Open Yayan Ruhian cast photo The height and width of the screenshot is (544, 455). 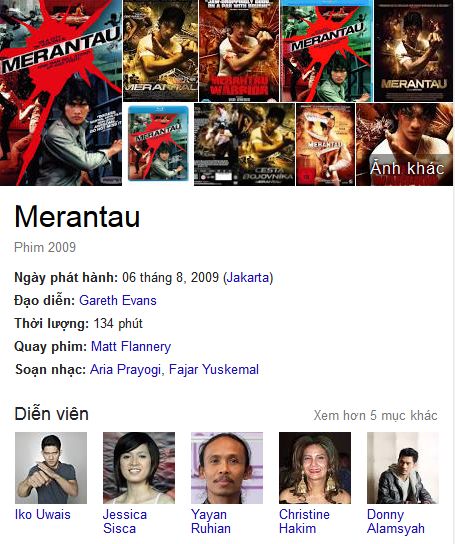click(227, 468)
